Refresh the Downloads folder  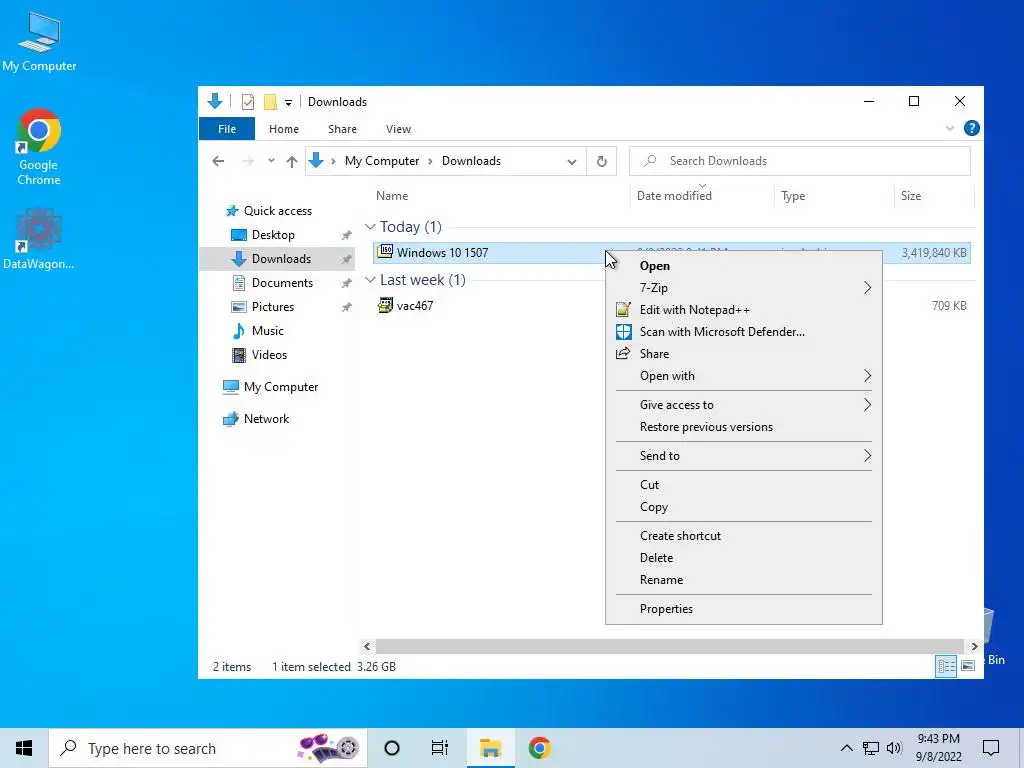601,161
